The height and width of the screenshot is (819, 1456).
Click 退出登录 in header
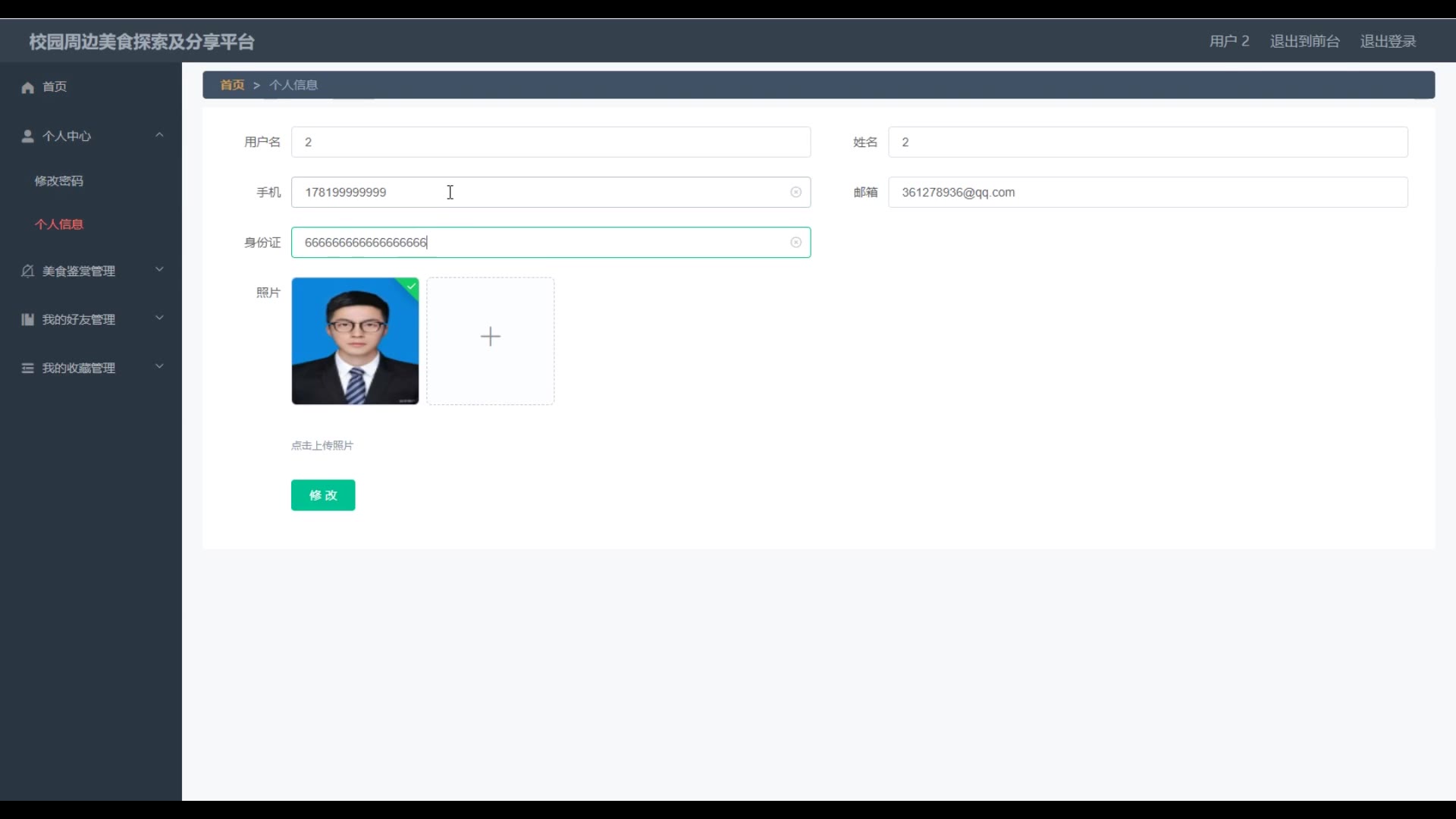(1388, 41)
